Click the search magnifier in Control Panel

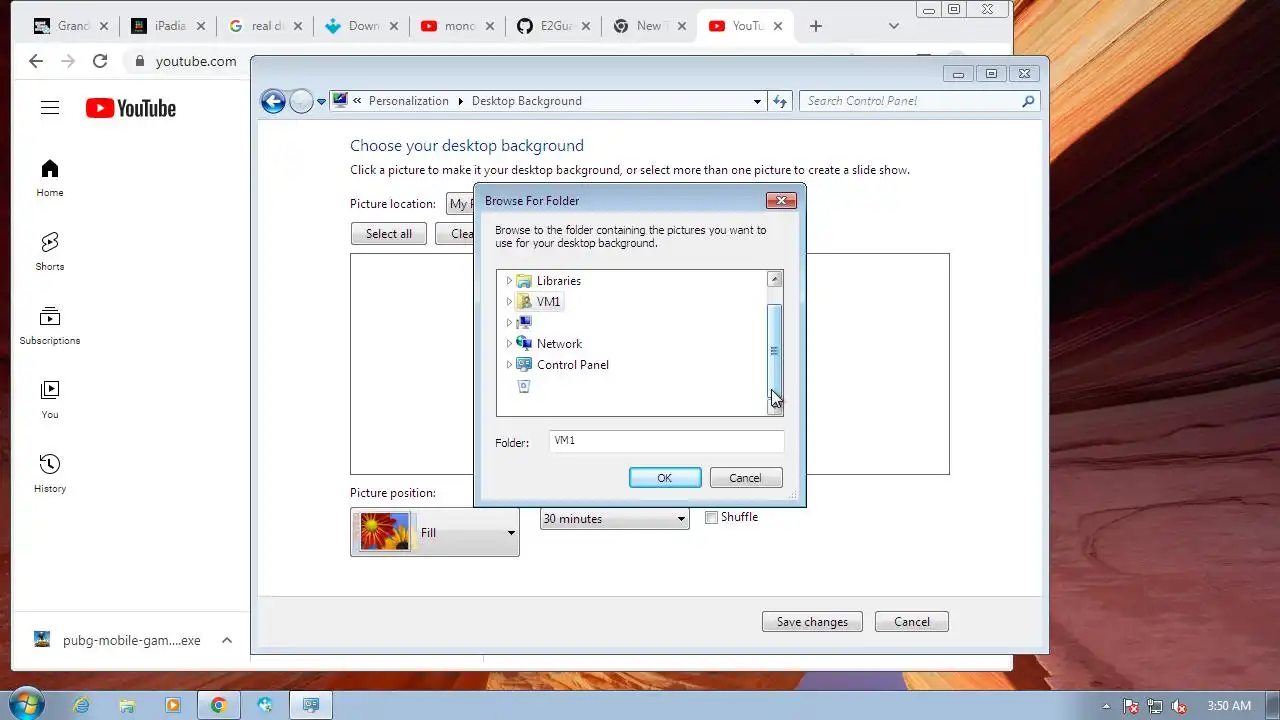(x=1028, y=101)
